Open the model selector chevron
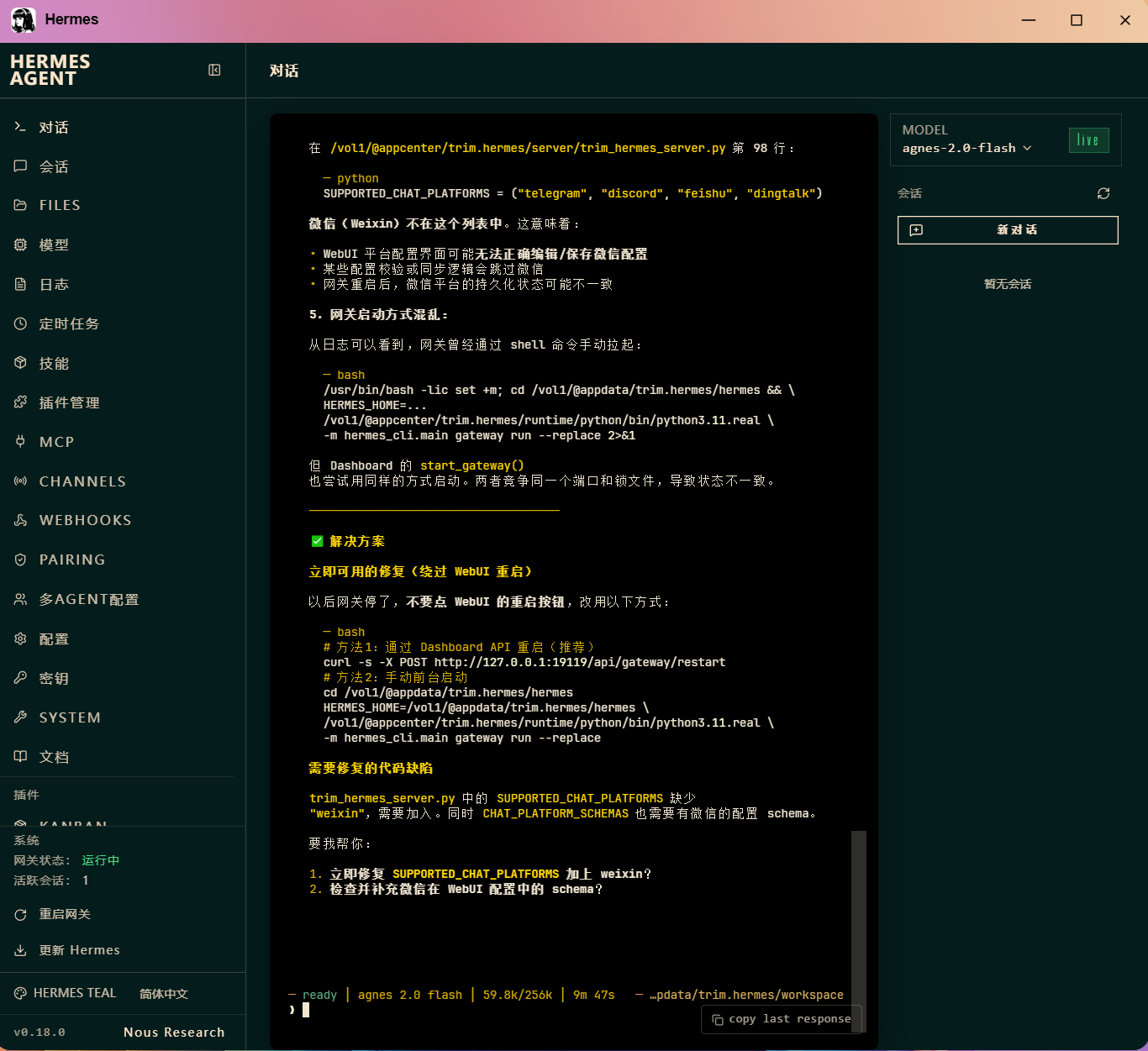The image size is (1148, 1051). [x=1027, y=148]
